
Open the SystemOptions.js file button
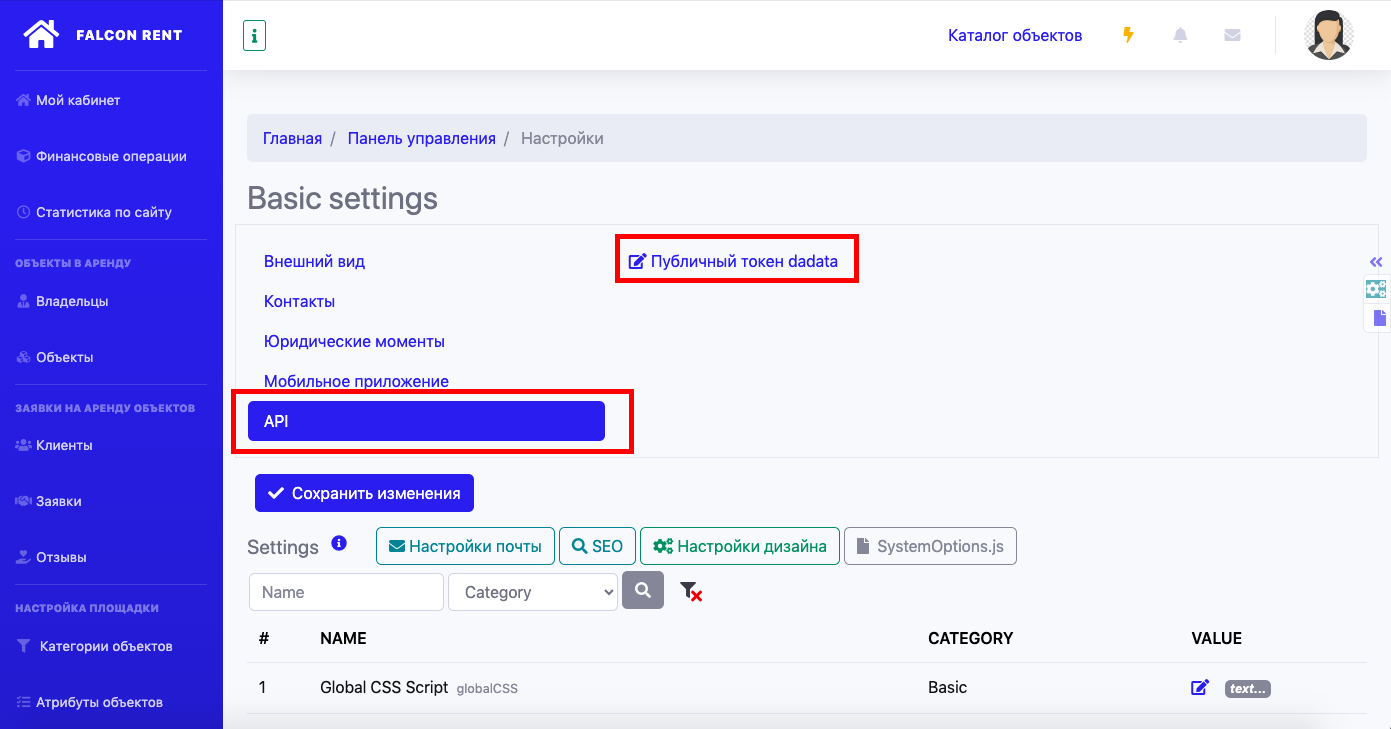(930, 546)
